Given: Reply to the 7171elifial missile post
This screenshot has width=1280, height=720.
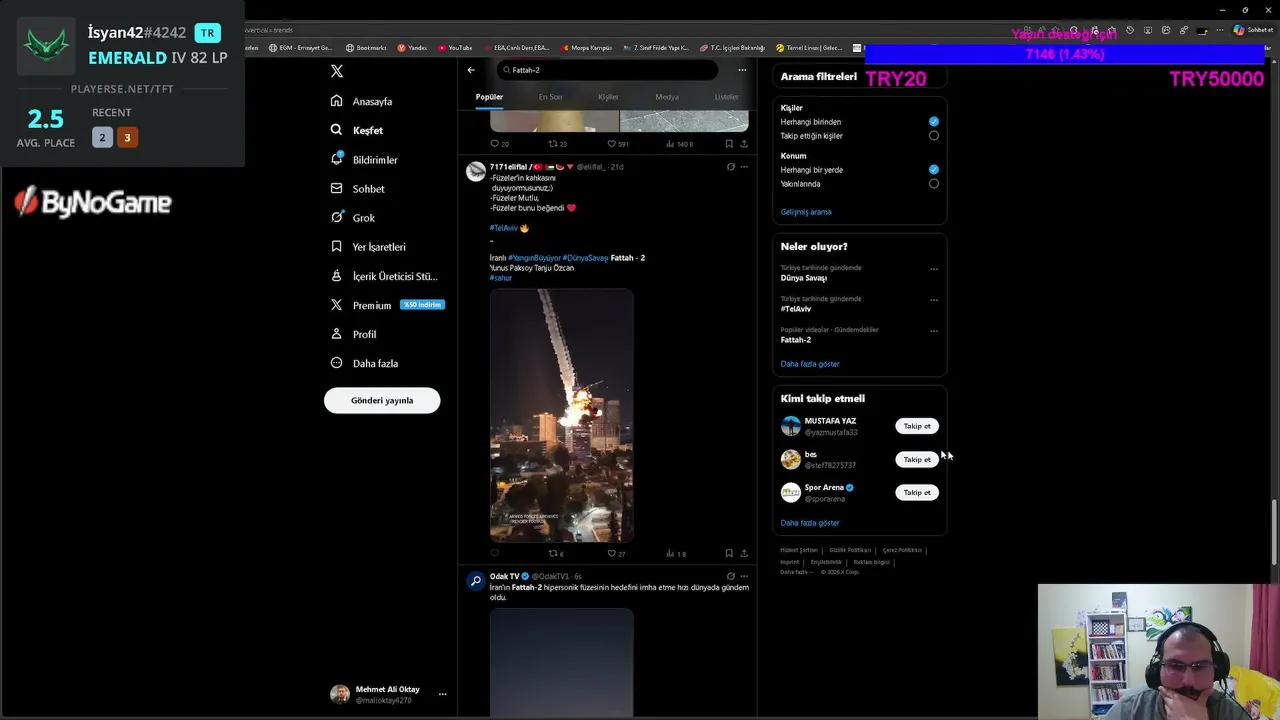Looking at the screenshot, I should point(494,553).
